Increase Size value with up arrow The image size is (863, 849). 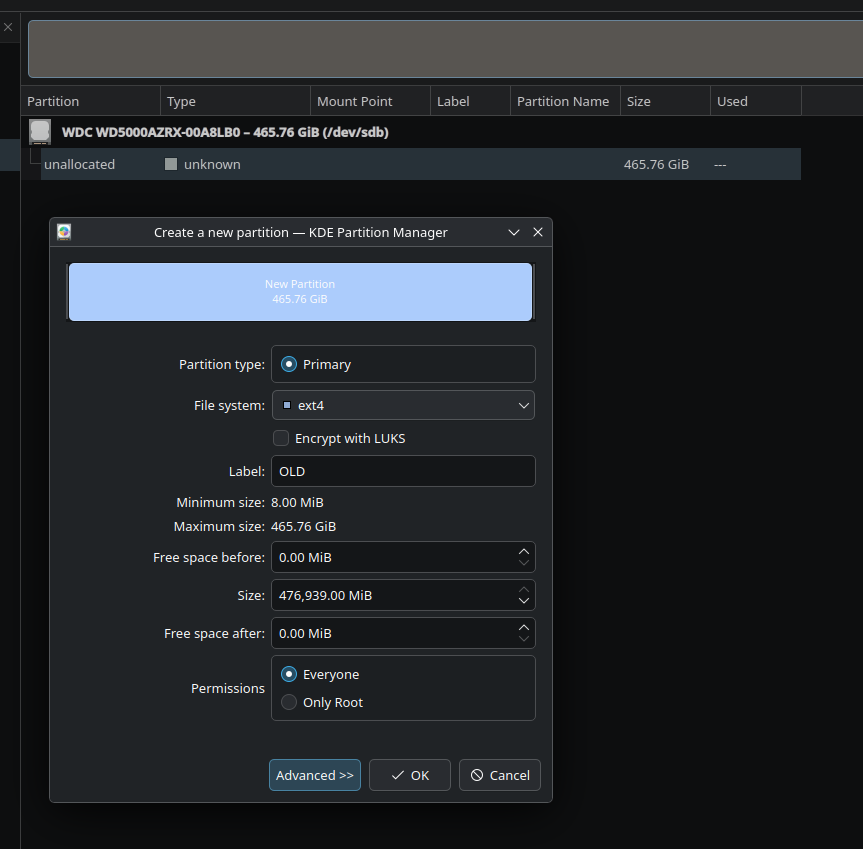[x=524, y=589]
